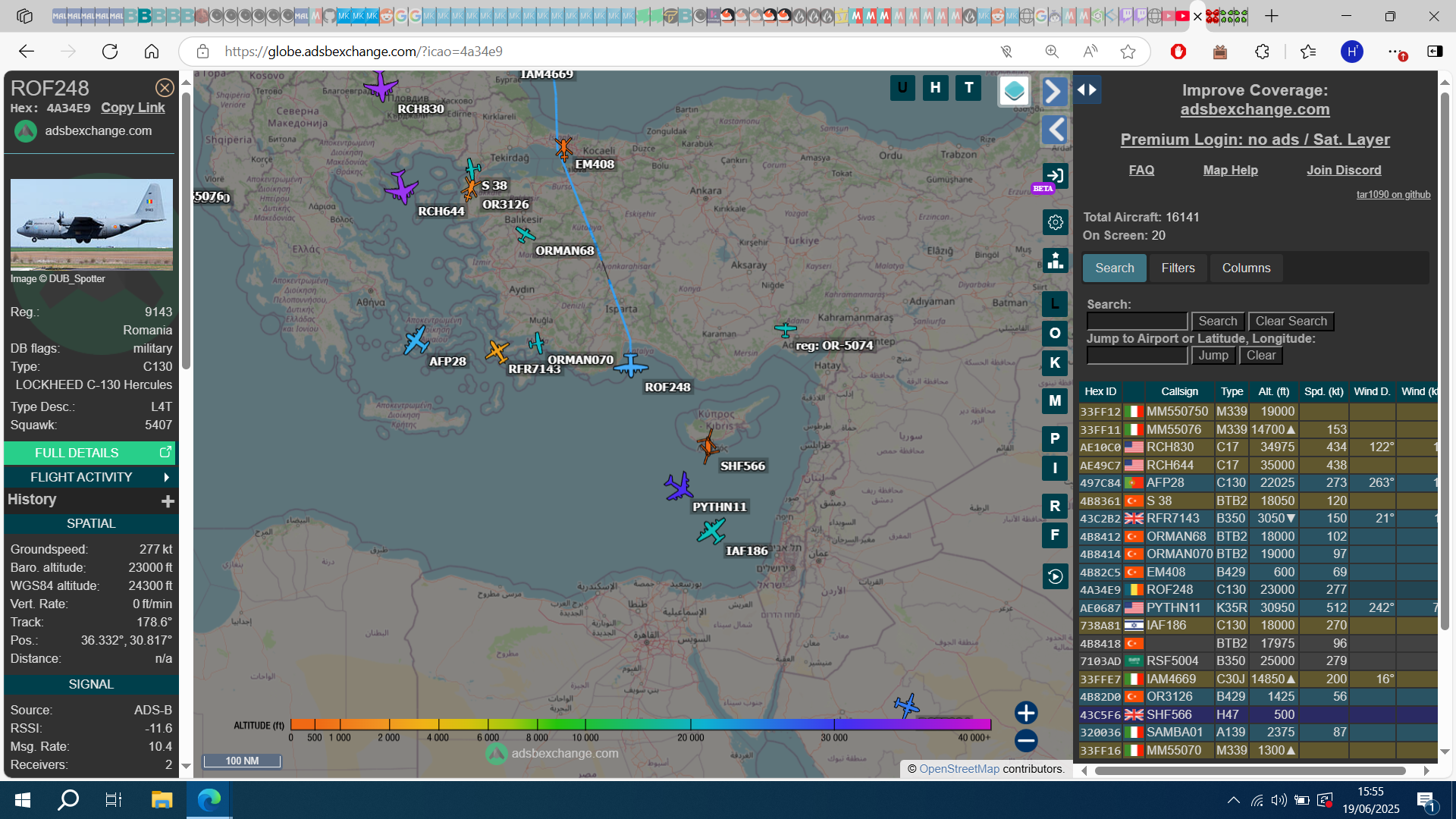The width and height of the screenshot is (1456, 819).
Task: Open the Map Help link
Action: point(1230,171)
